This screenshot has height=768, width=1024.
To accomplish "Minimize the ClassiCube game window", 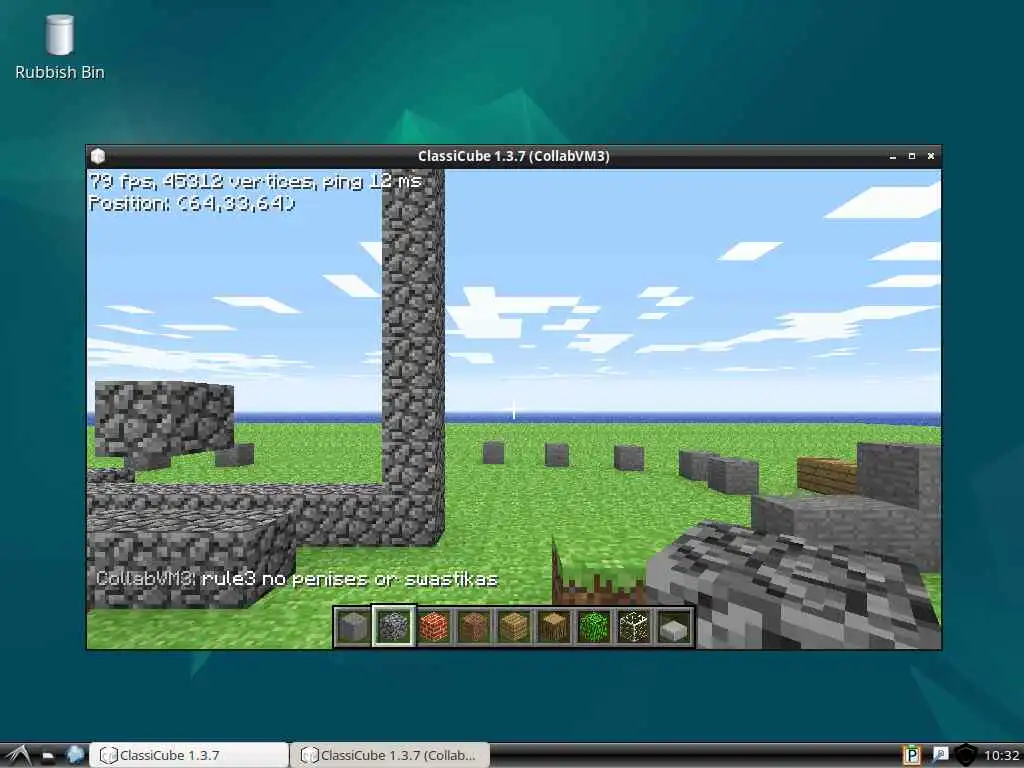I will [x=893, y=157].
